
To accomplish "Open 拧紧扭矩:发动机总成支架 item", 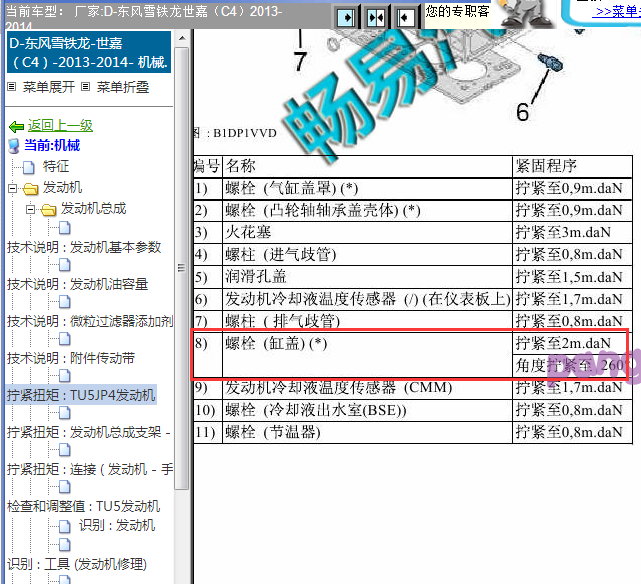I will tap(88, 432).
